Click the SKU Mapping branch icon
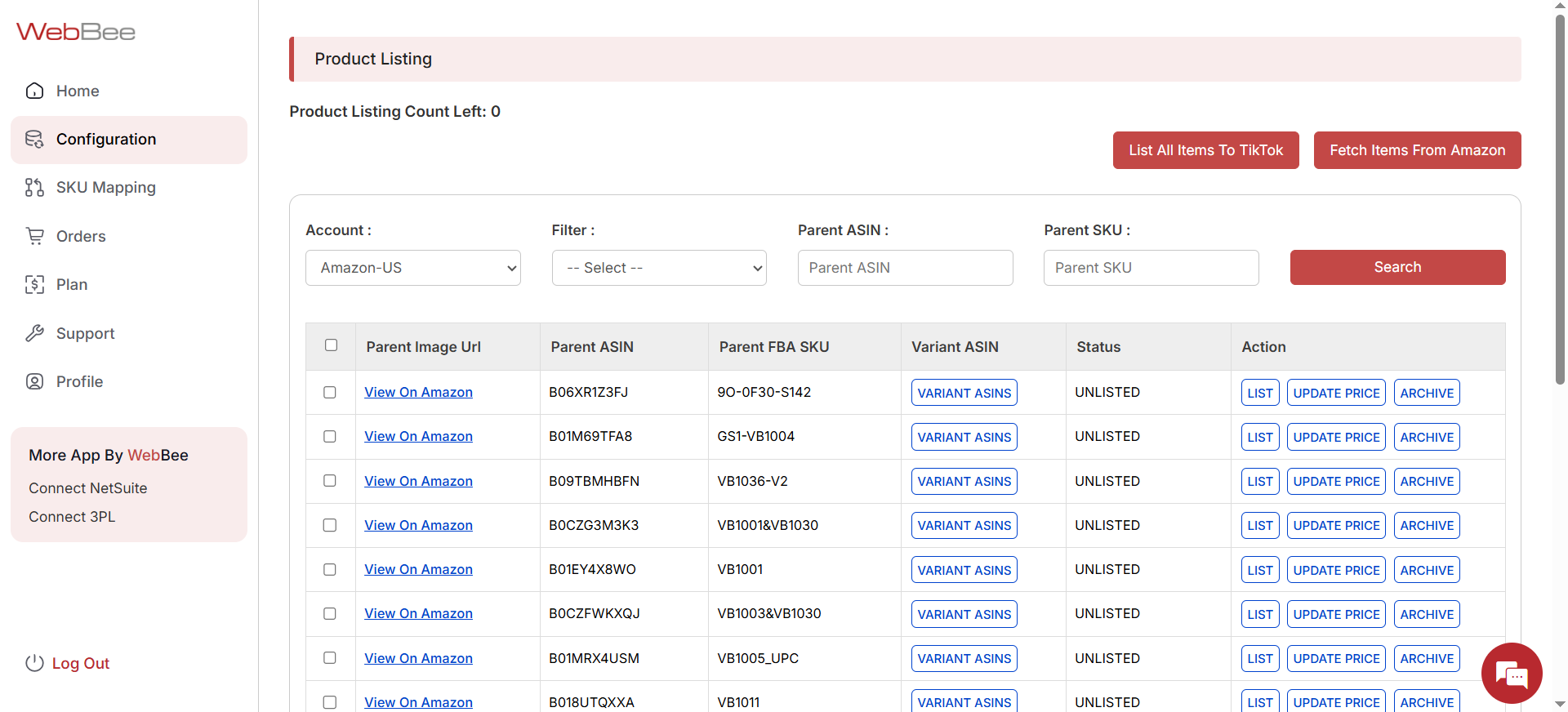 click(x=34, y=188)
